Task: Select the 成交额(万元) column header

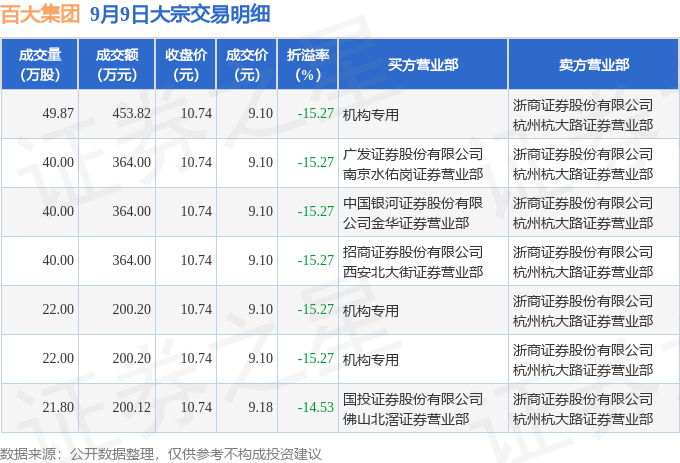Action: point(117,65)
